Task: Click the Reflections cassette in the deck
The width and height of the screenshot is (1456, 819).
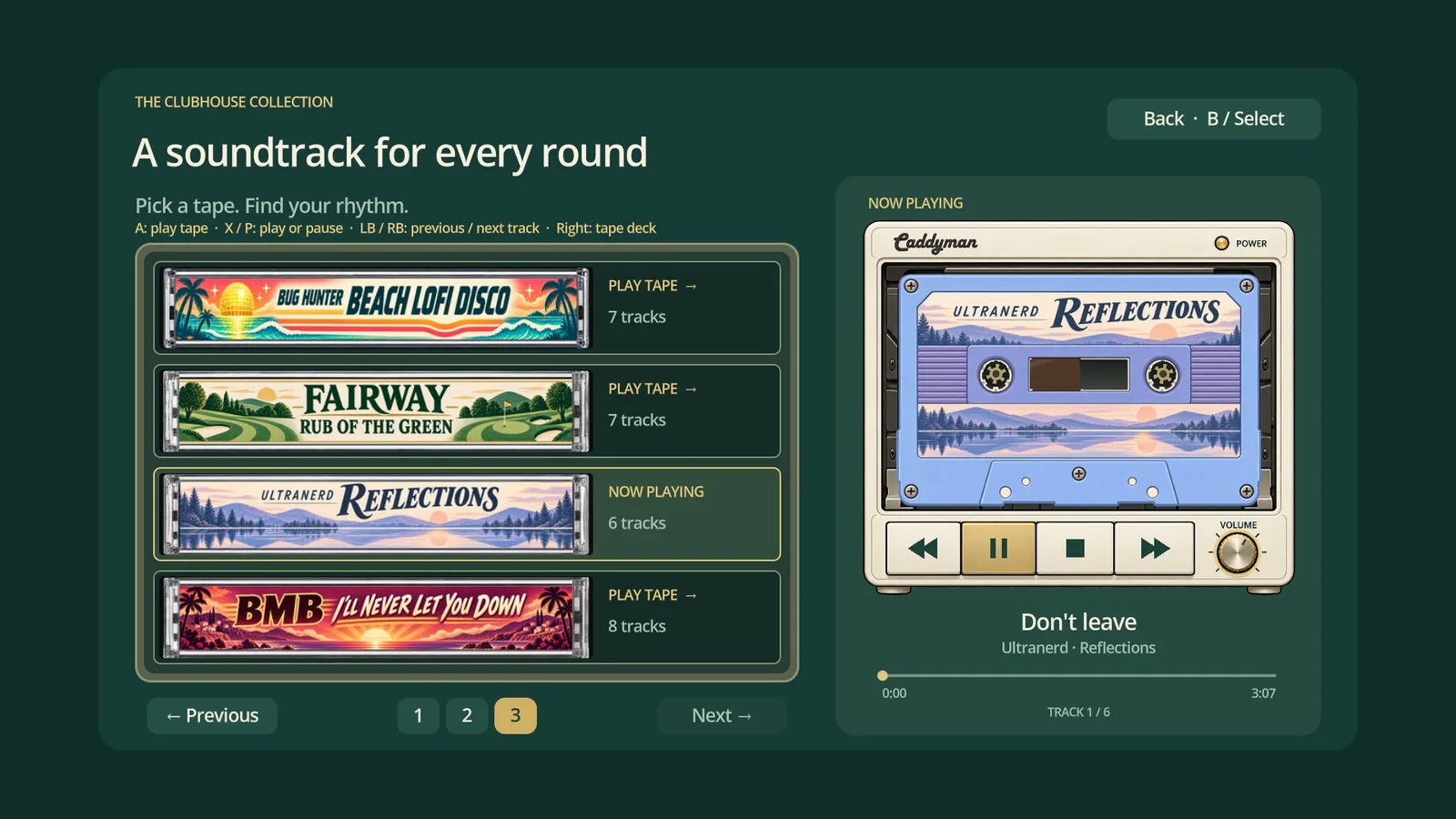Action: click(x=1078, y=389)
